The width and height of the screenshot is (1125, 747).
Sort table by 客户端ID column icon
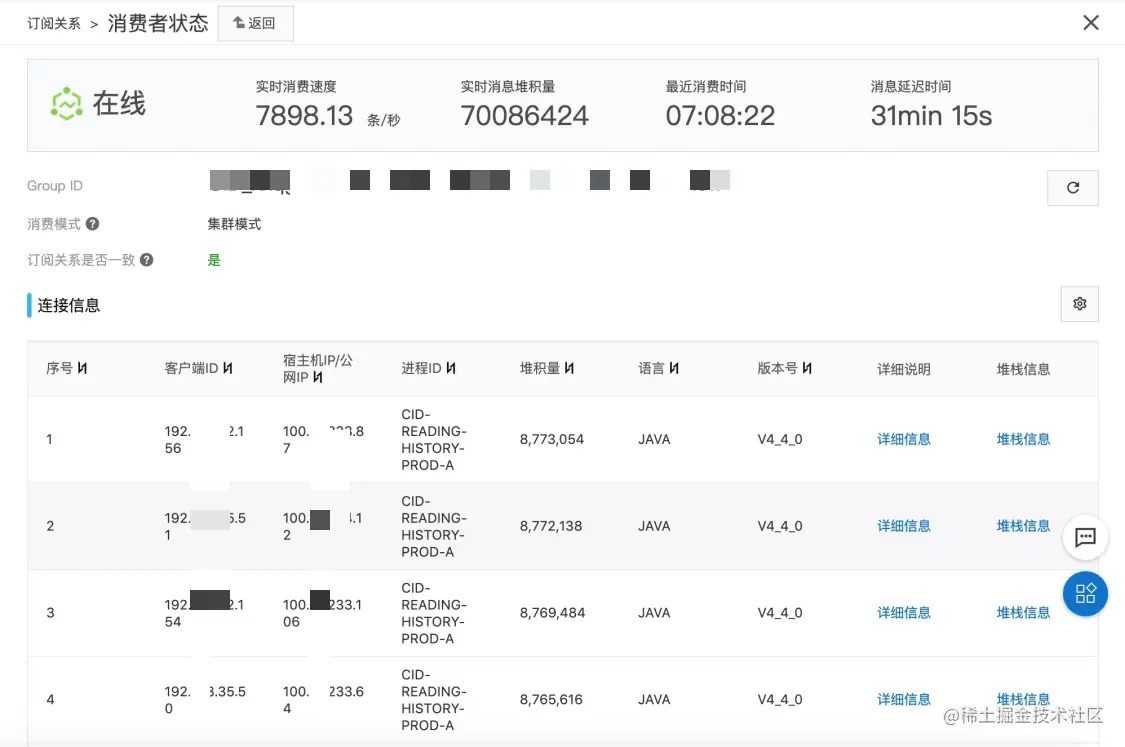coord(227,368)
